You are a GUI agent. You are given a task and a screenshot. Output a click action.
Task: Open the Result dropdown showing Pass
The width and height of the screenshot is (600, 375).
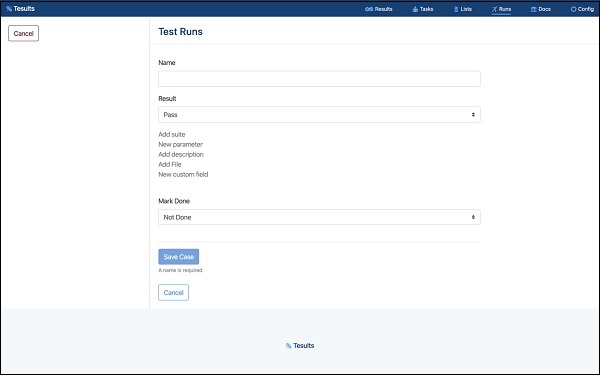pyautogui.click(x=319, y=115)
